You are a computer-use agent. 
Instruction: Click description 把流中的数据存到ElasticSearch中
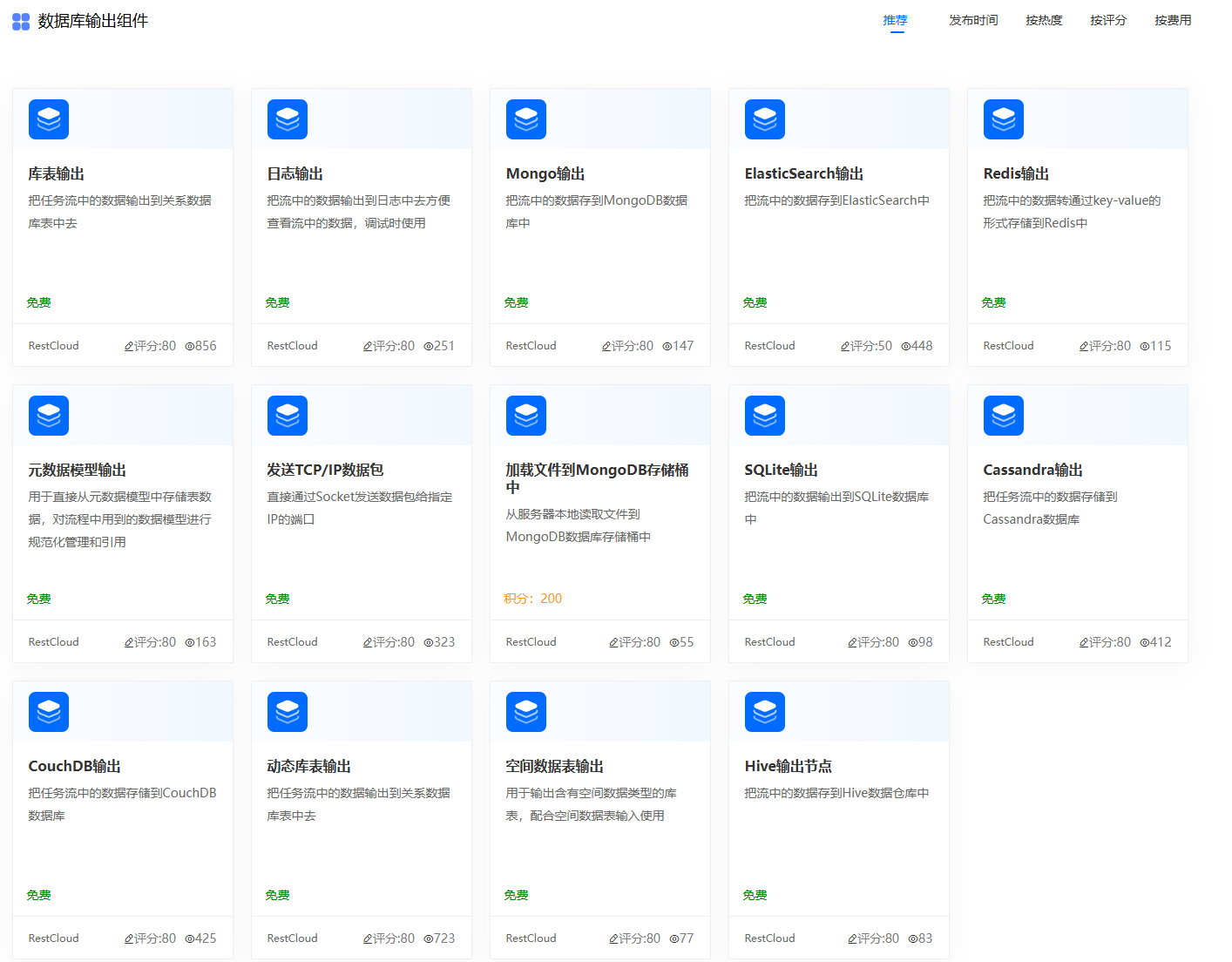pos(837,200)
